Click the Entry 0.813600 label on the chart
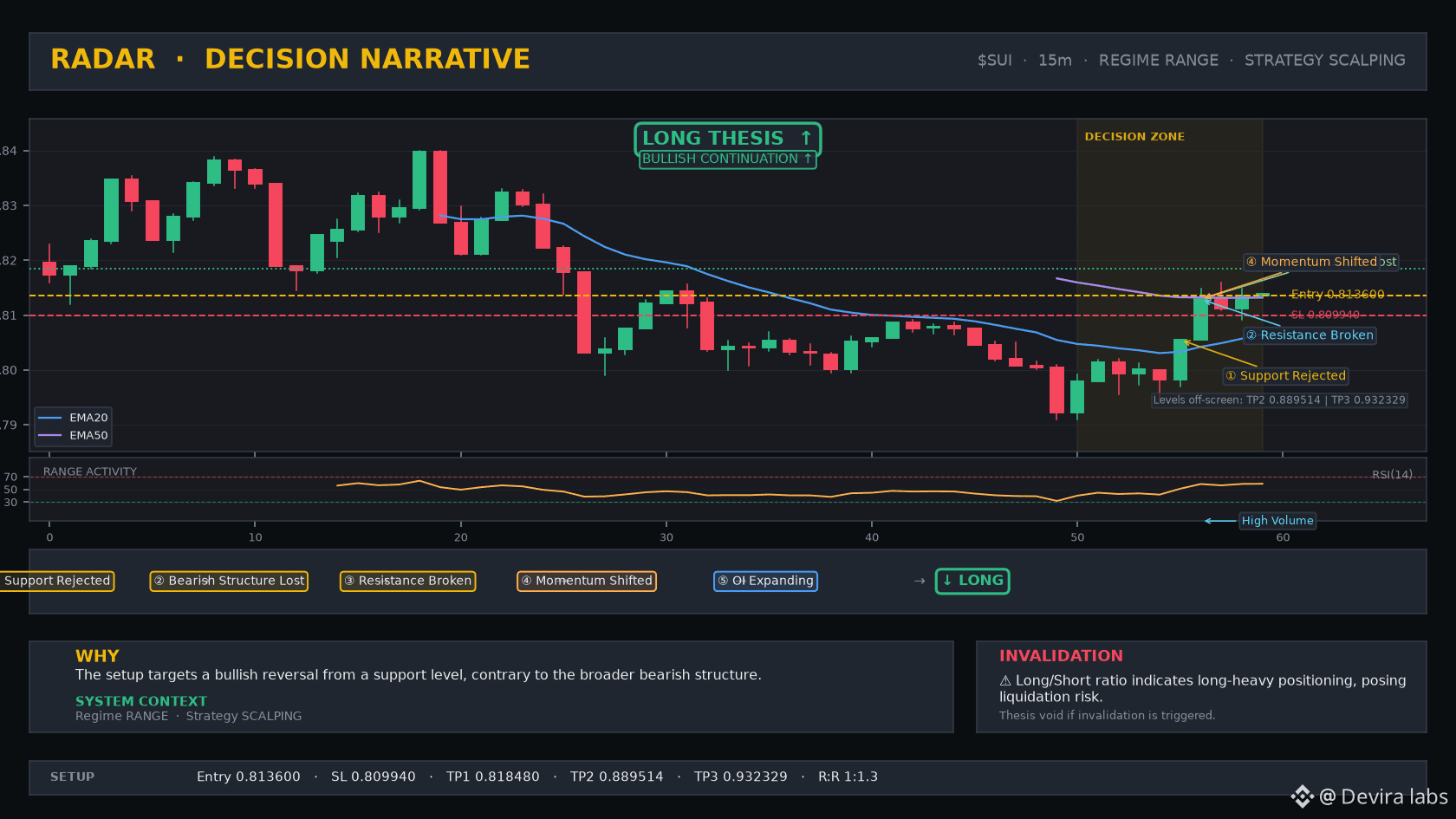 click(1337, 295)
